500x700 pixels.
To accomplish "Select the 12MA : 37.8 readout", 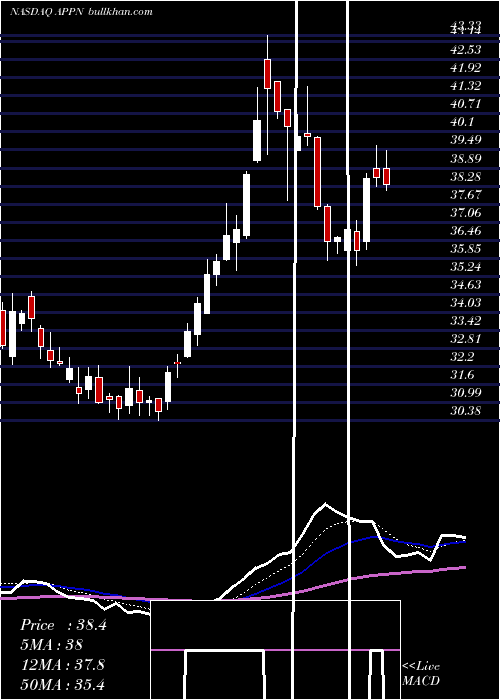I will (62, 664).
